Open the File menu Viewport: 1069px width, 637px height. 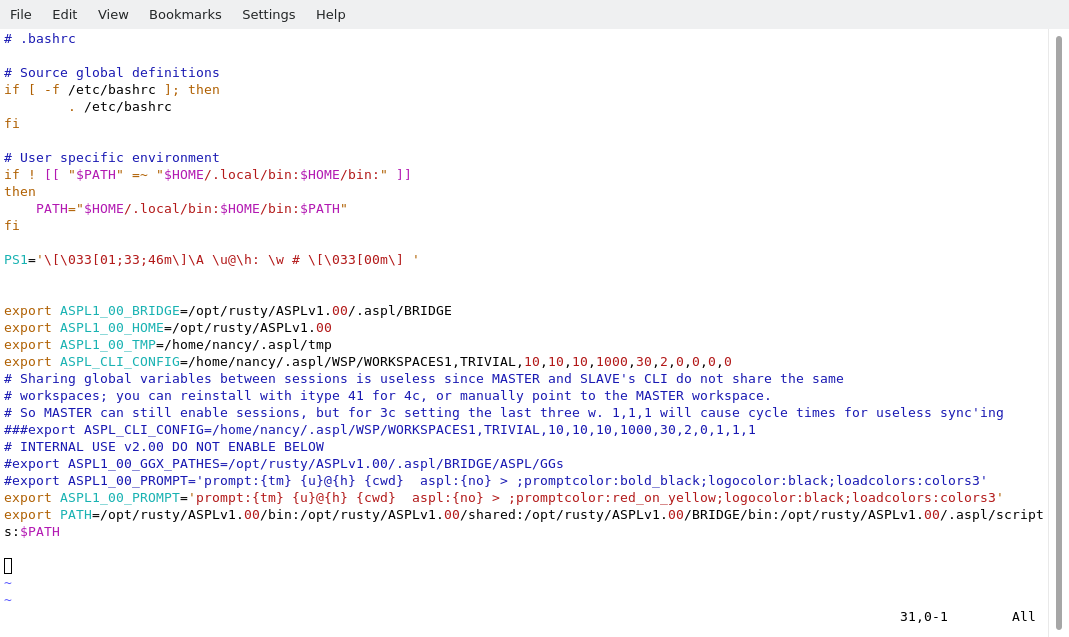(20, 14)
